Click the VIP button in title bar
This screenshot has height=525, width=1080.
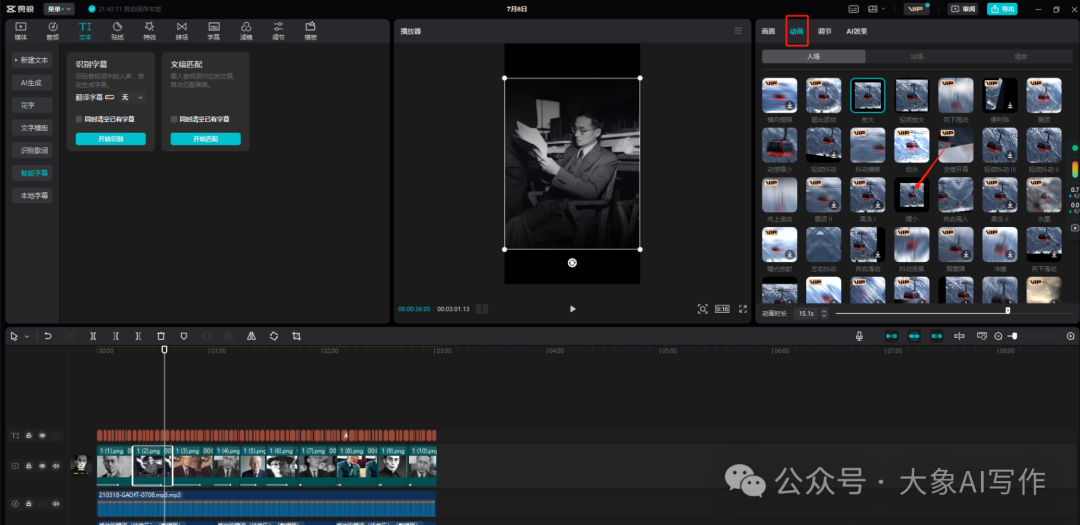[x=916, y=9]
